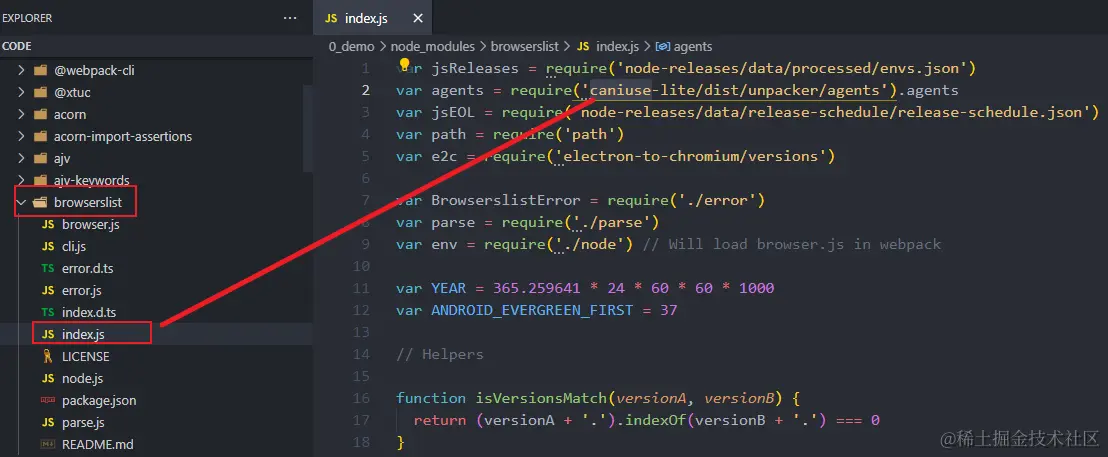
Task: Open Explorer more actions ellipsis menu
Action: (x=290, y=18)
